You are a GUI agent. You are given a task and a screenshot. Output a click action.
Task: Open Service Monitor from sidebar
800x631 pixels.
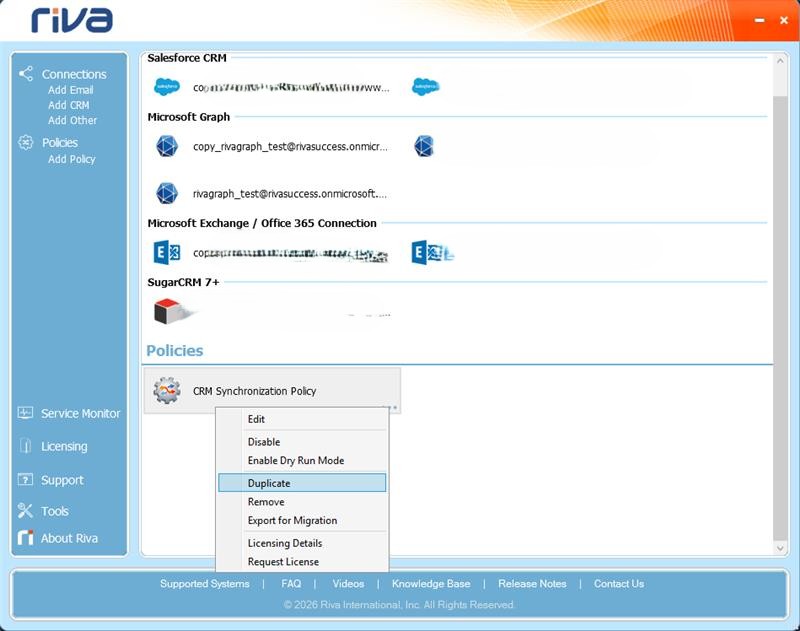tap(81, 413)
